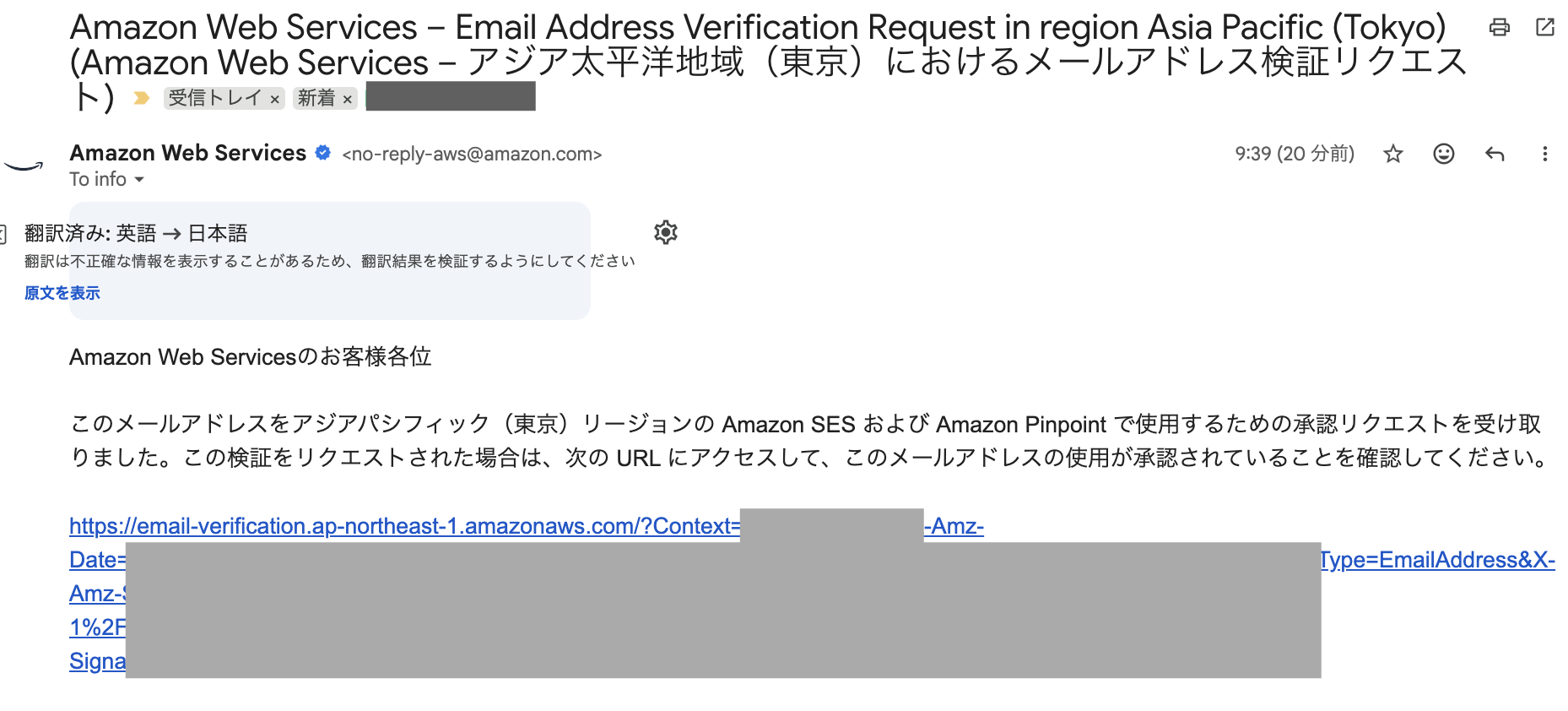1568x711 pixels.
Task: Open the 新着 label chip
Action: click(x=316, y=99)
